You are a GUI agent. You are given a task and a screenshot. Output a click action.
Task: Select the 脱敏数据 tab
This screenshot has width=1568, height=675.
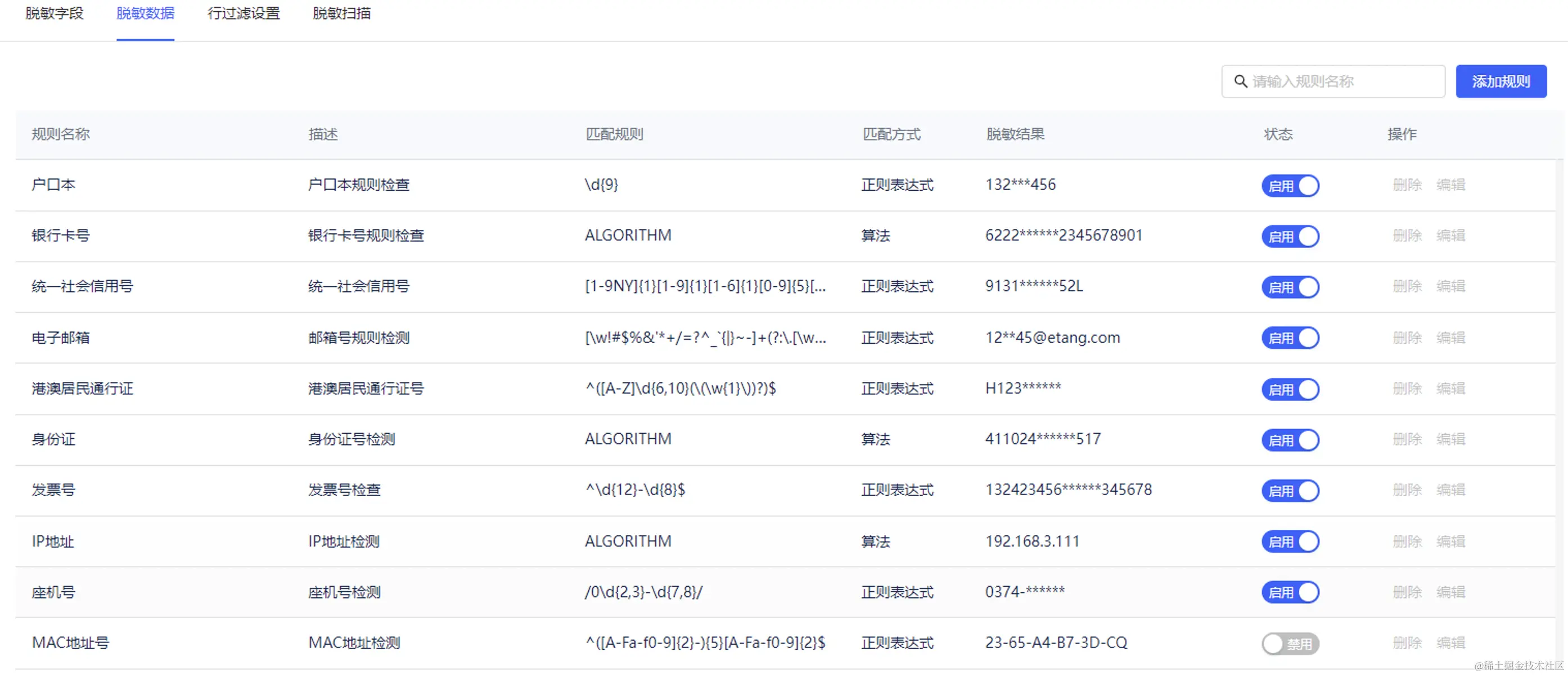(145, 13)
